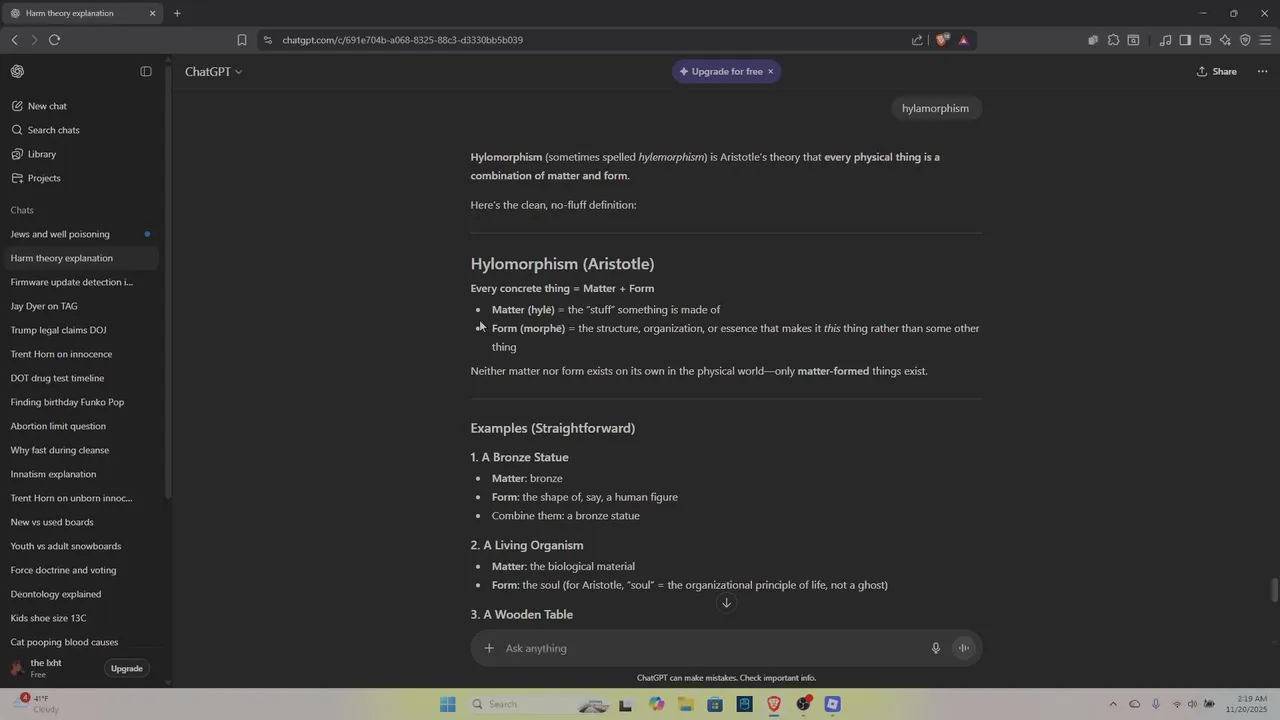Click the microphone dictation icon

936,648
